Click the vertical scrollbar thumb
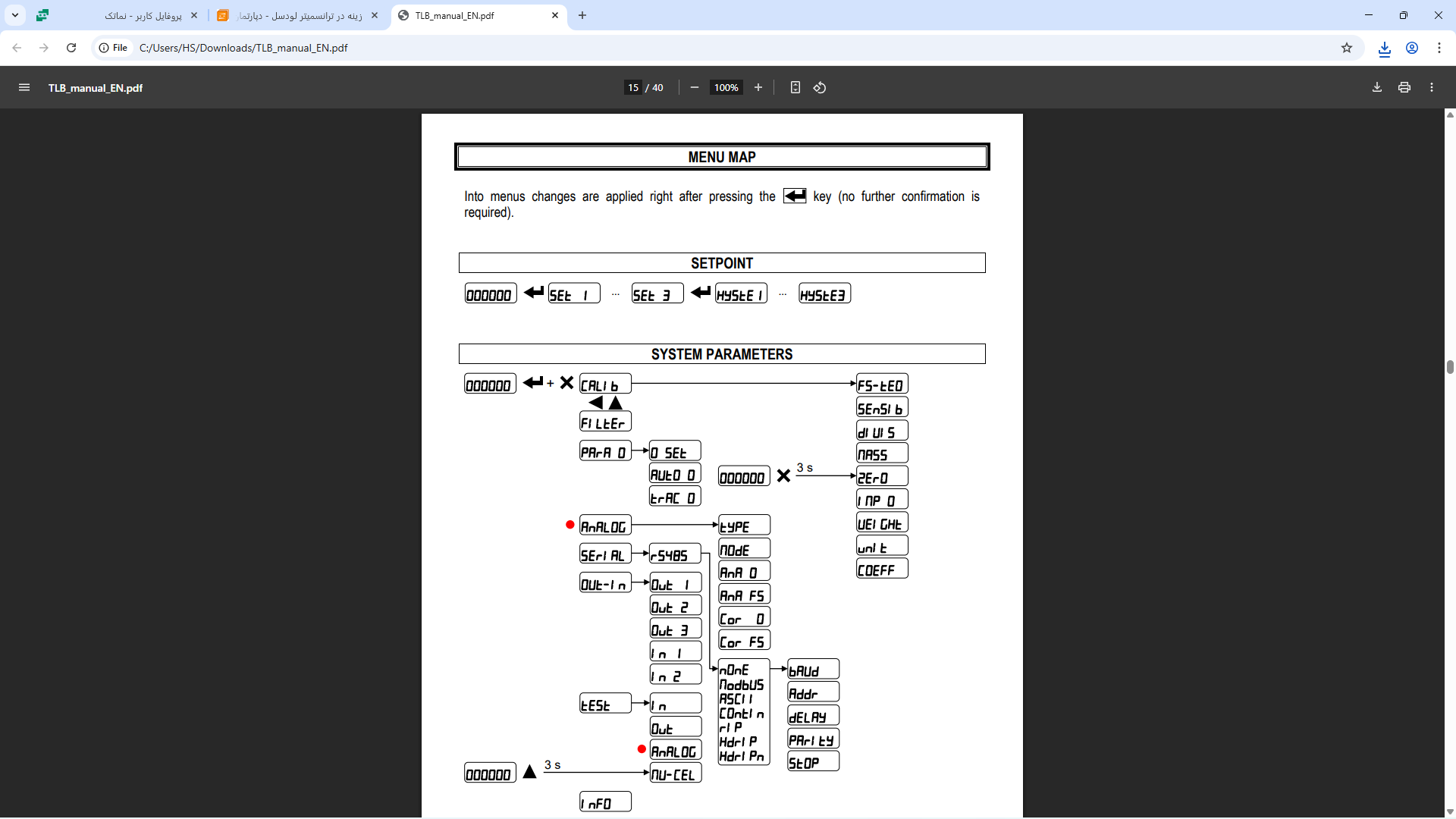Viewport: 1456px width, 819px height. pyautogui.click(x=1449, y=367)
